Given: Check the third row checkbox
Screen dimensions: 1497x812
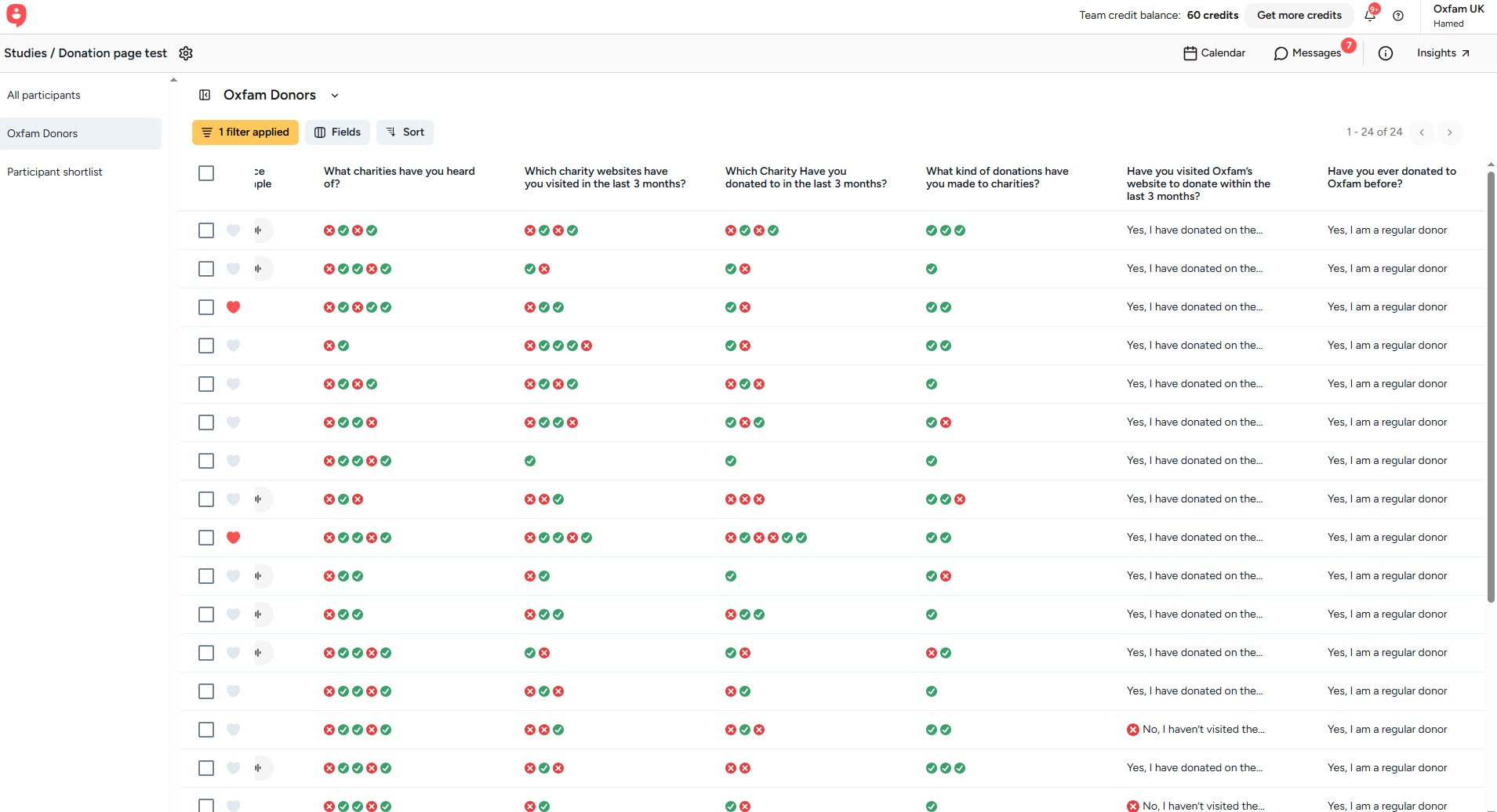Looking at the screenshot, I should [206, 307].
